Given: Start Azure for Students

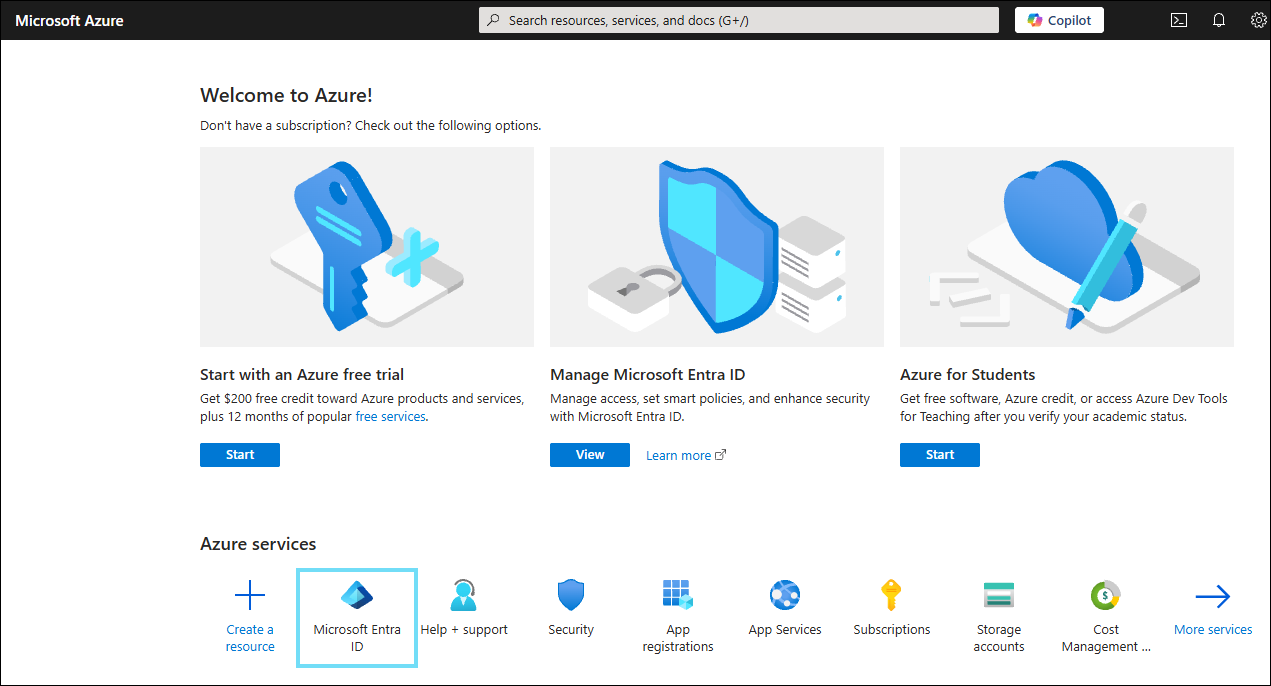Looking at the screenshot, I should (939, 454).
